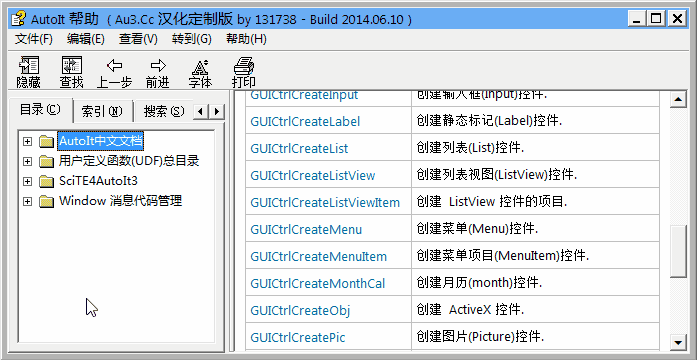
Task: Minimize the AutoIt help window
Action: tap(637, 19)
